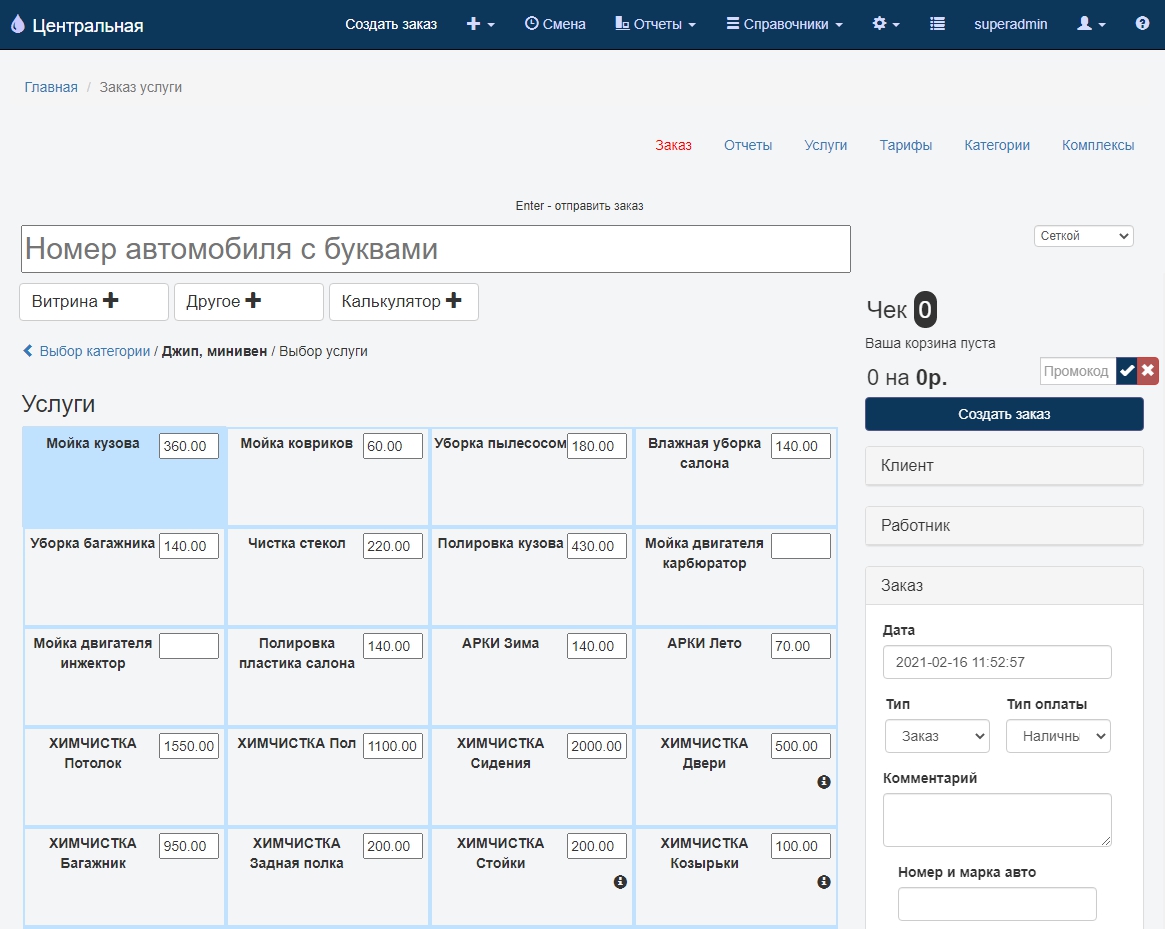Image resolution: width=1165 pixels, height=929 pixels.
Task: Expand the Работник panel
Action: [1003, 526]
